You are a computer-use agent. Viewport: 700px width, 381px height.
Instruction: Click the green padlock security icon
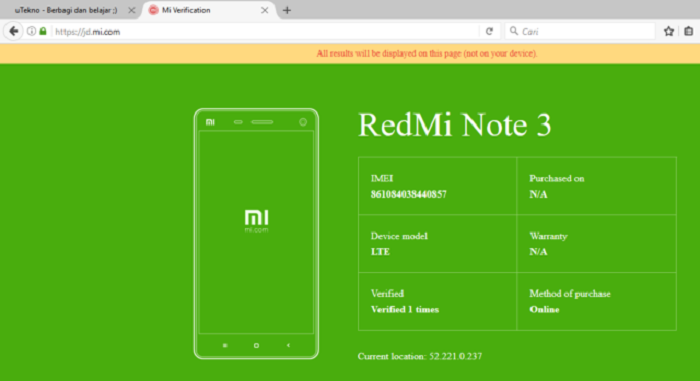tap(43, 31)
